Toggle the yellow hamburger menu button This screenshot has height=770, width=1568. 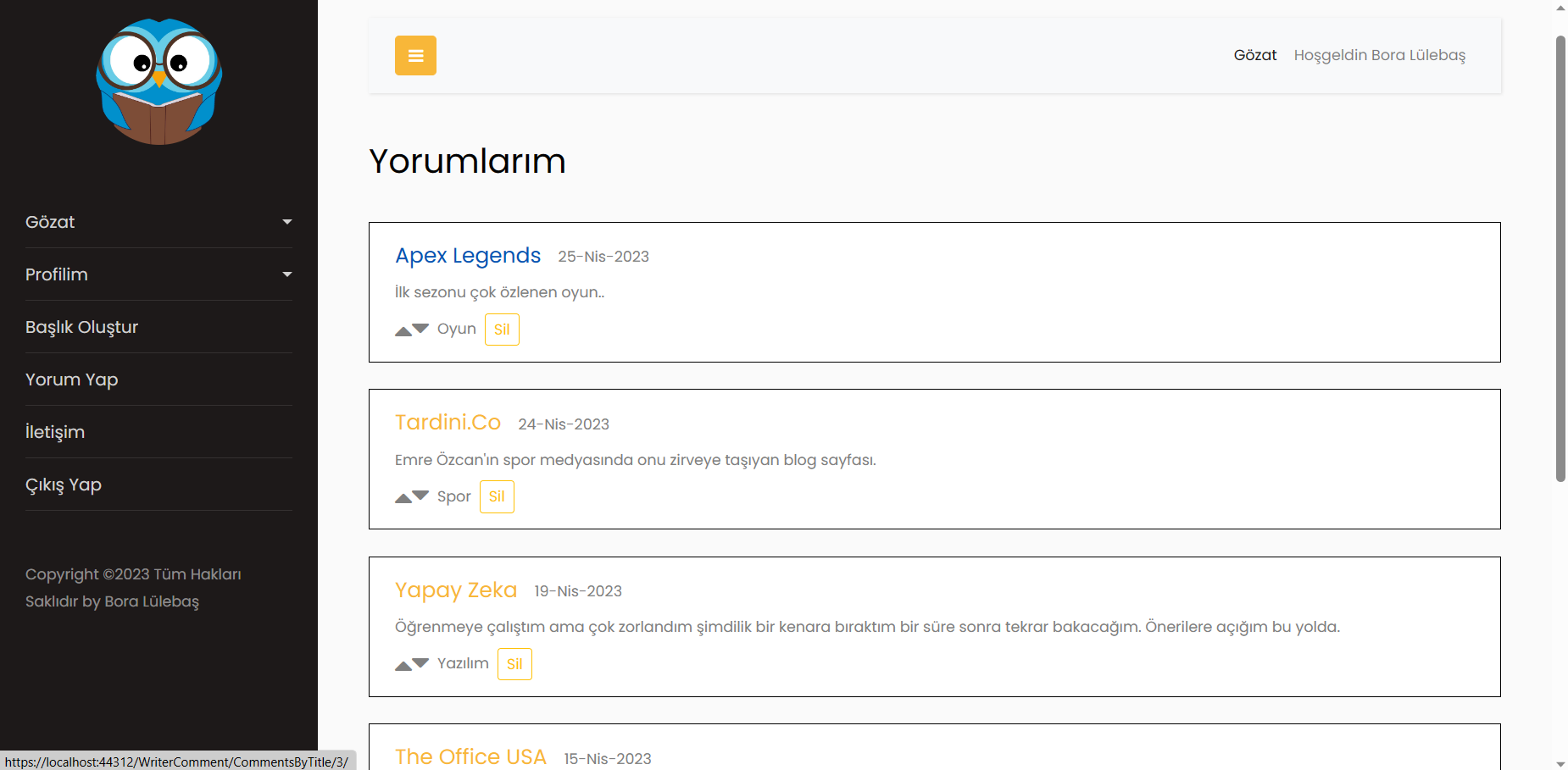click(415, 56)
